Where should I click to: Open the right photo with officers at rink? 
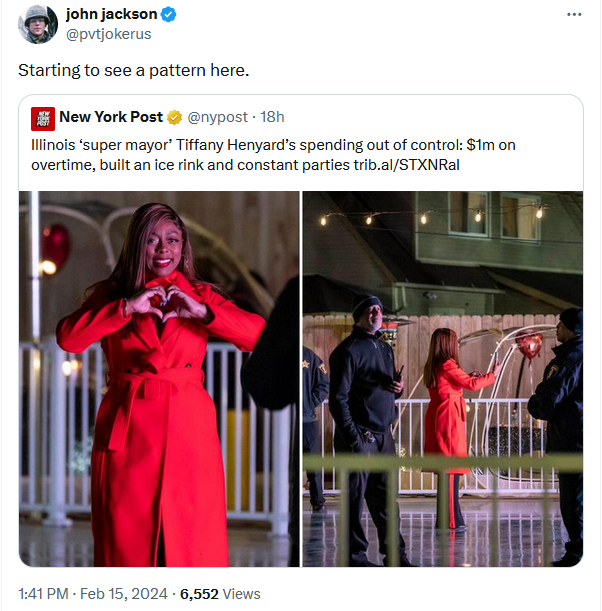(443, 379)
